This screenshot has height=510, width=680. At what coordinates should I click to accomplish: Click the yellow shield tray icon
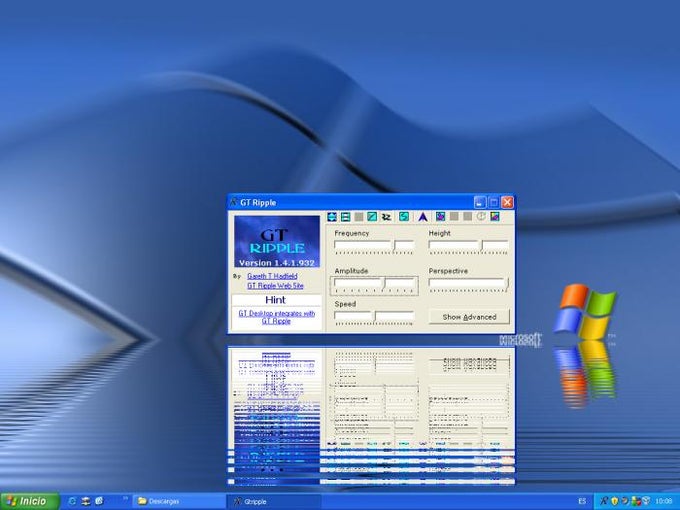click(x=614, y=501)
